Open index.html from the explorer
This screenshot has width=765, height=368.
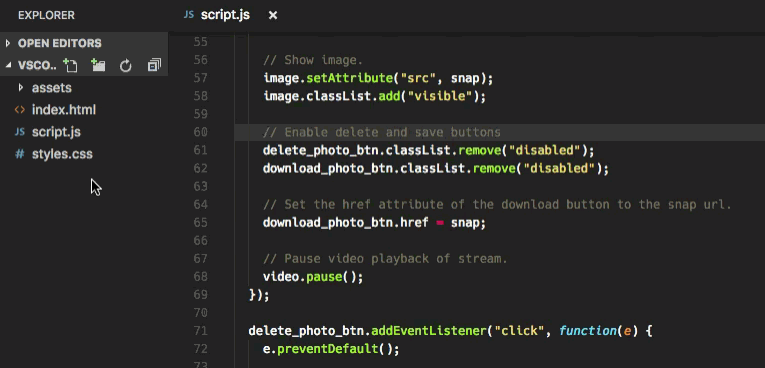[64, 110]
